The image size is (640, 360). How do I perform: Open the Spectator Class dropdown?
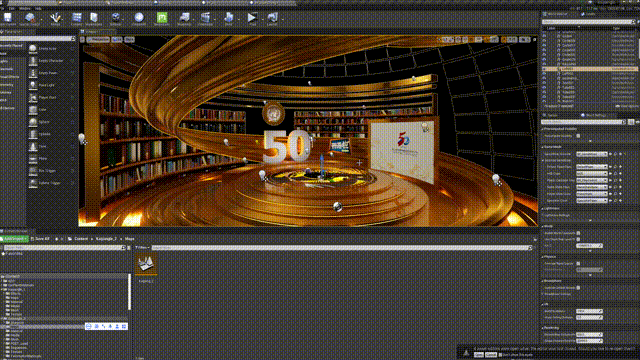click(x=592, y=200)
